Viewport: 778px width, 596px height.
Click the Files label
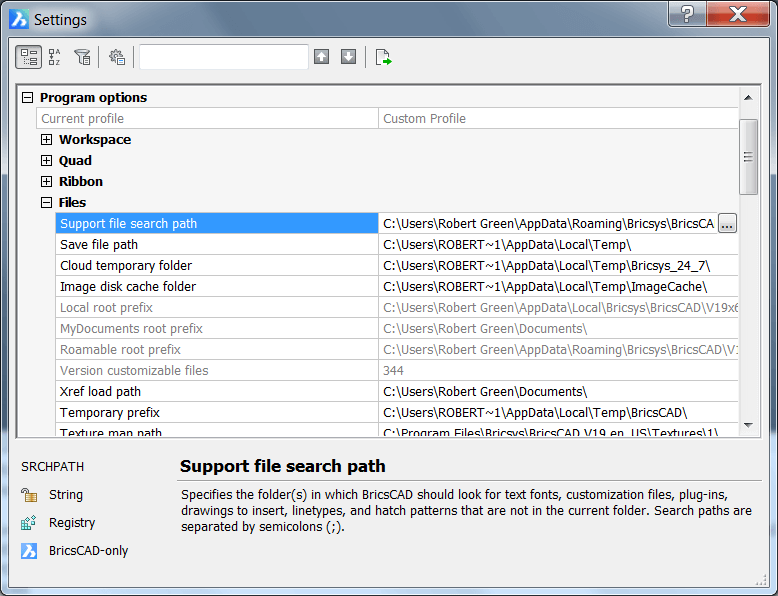72,202
